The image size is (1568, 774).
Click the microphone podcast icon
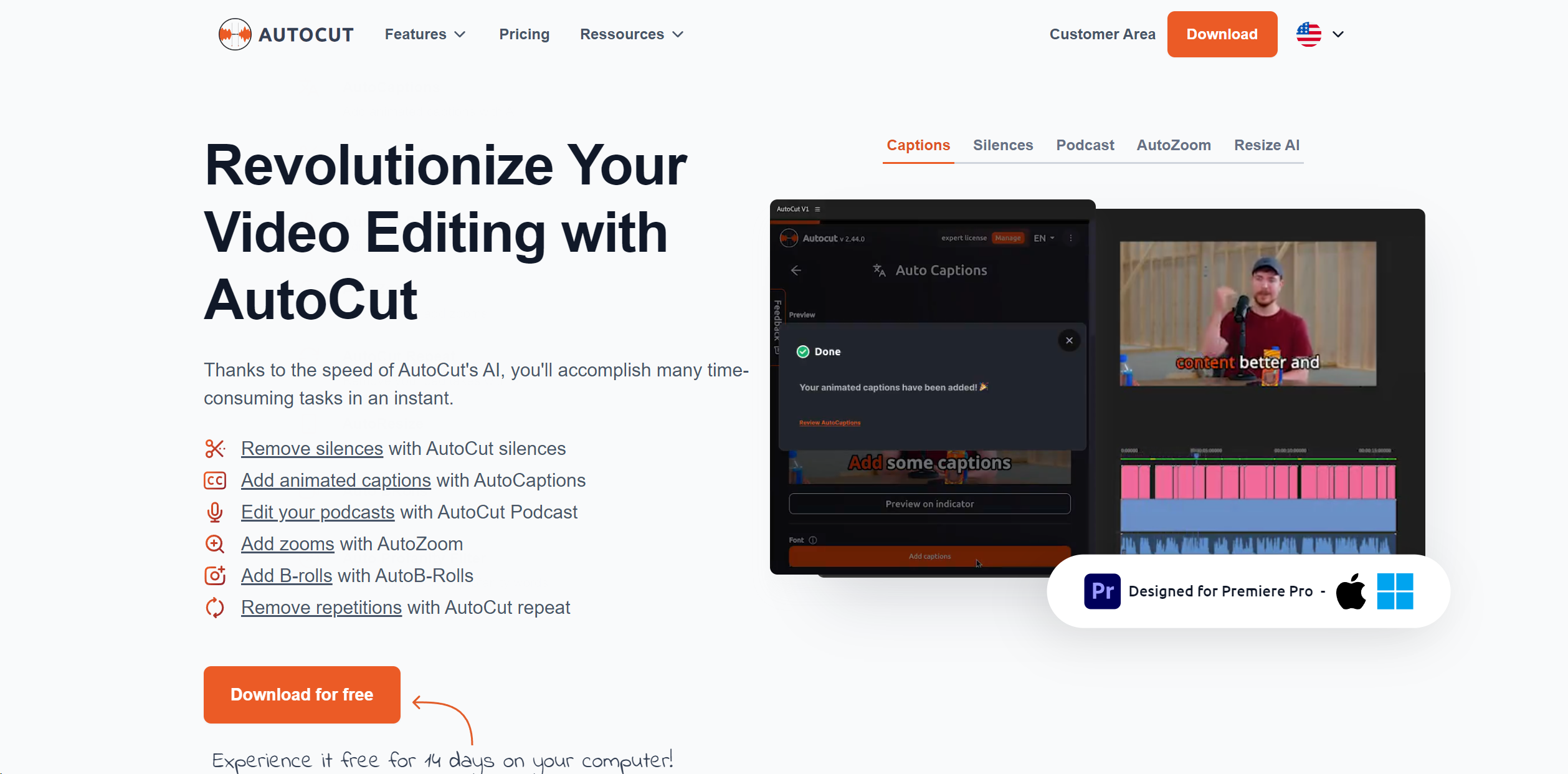(x=215, y=512)
